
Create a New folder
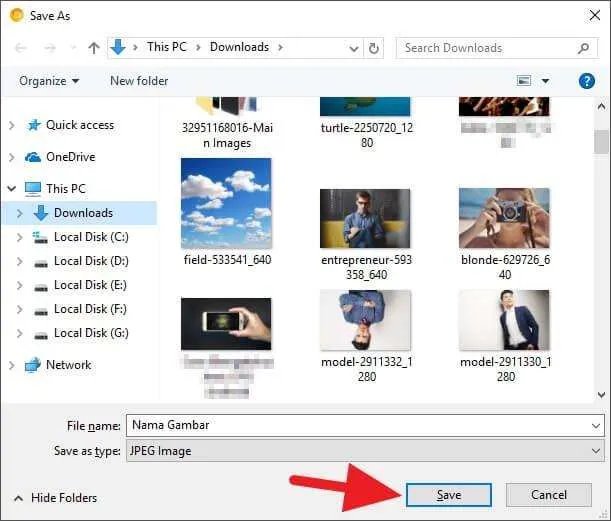pyautogui.click(x=139, y=81)
